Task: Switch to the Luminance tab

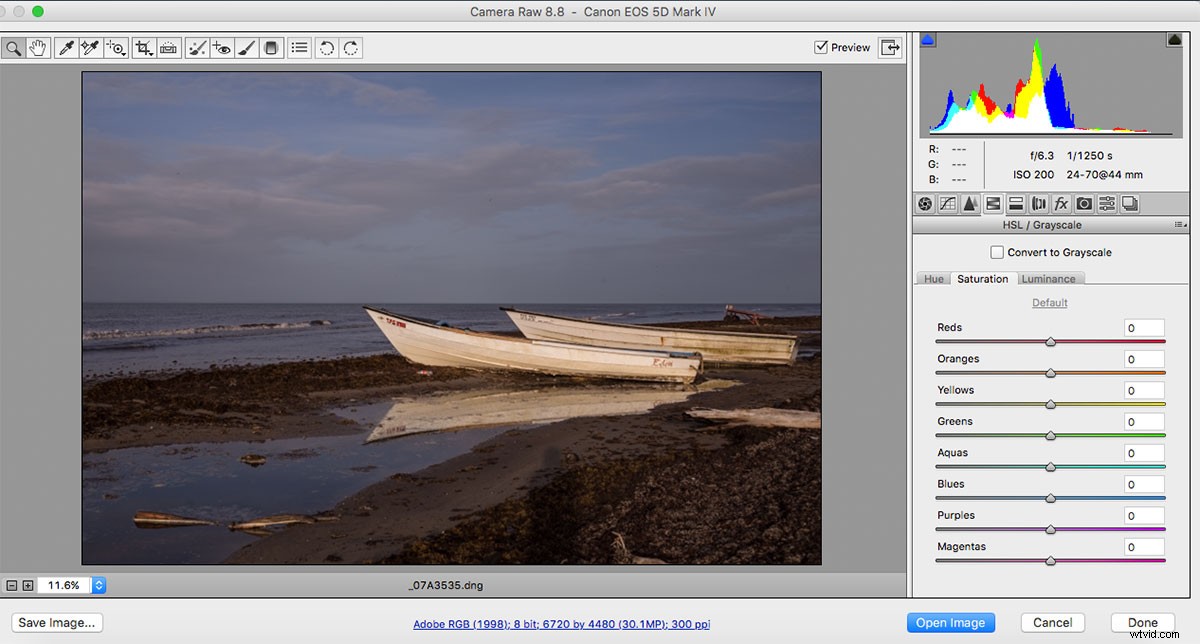Action: click(1050, 278)
